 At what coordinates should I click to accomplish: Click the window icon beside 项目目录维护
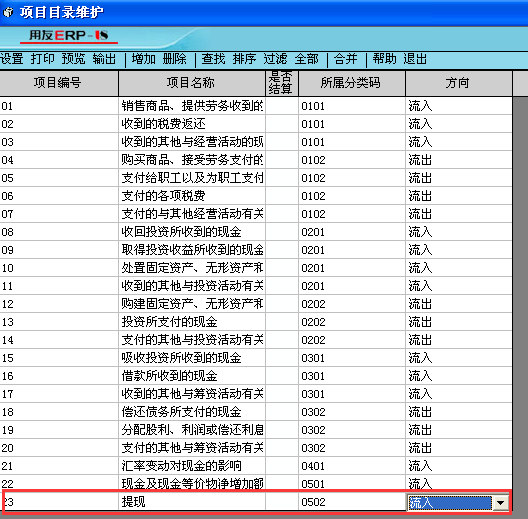[x=8, y=12]
